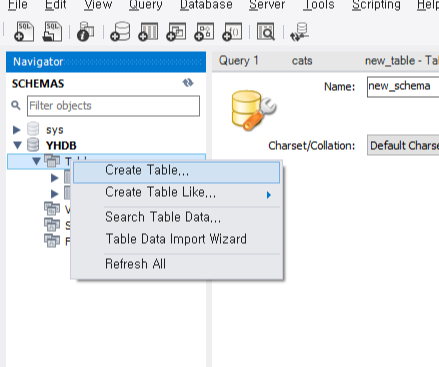The width and height of the screenshot is (439, 367).
Task: Create a new view toolbar icon
Action: point(176,32)
